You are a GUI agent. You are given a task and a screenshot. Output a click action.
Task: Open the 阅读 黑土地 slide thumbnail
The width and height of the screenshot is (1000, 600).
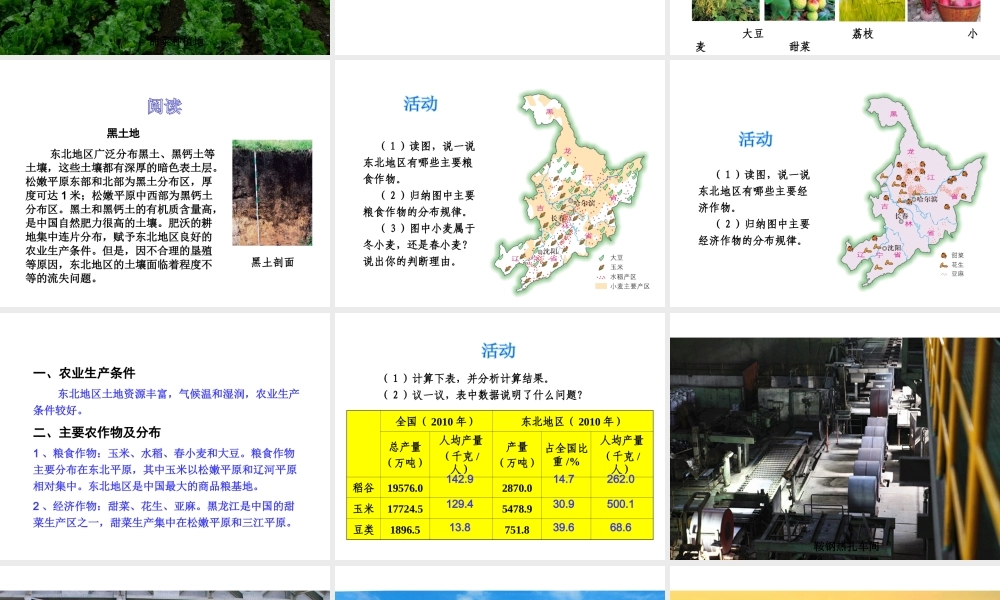pos(165,184)
